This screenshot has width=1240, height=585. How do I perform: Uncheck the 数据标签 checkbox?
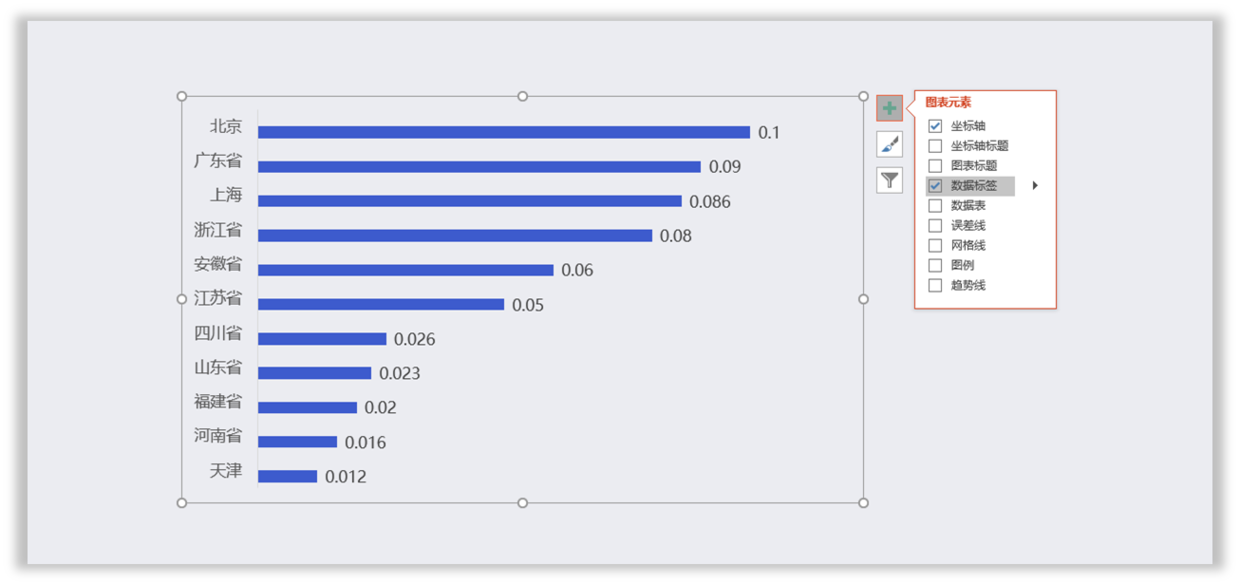[x=935, y=186]
